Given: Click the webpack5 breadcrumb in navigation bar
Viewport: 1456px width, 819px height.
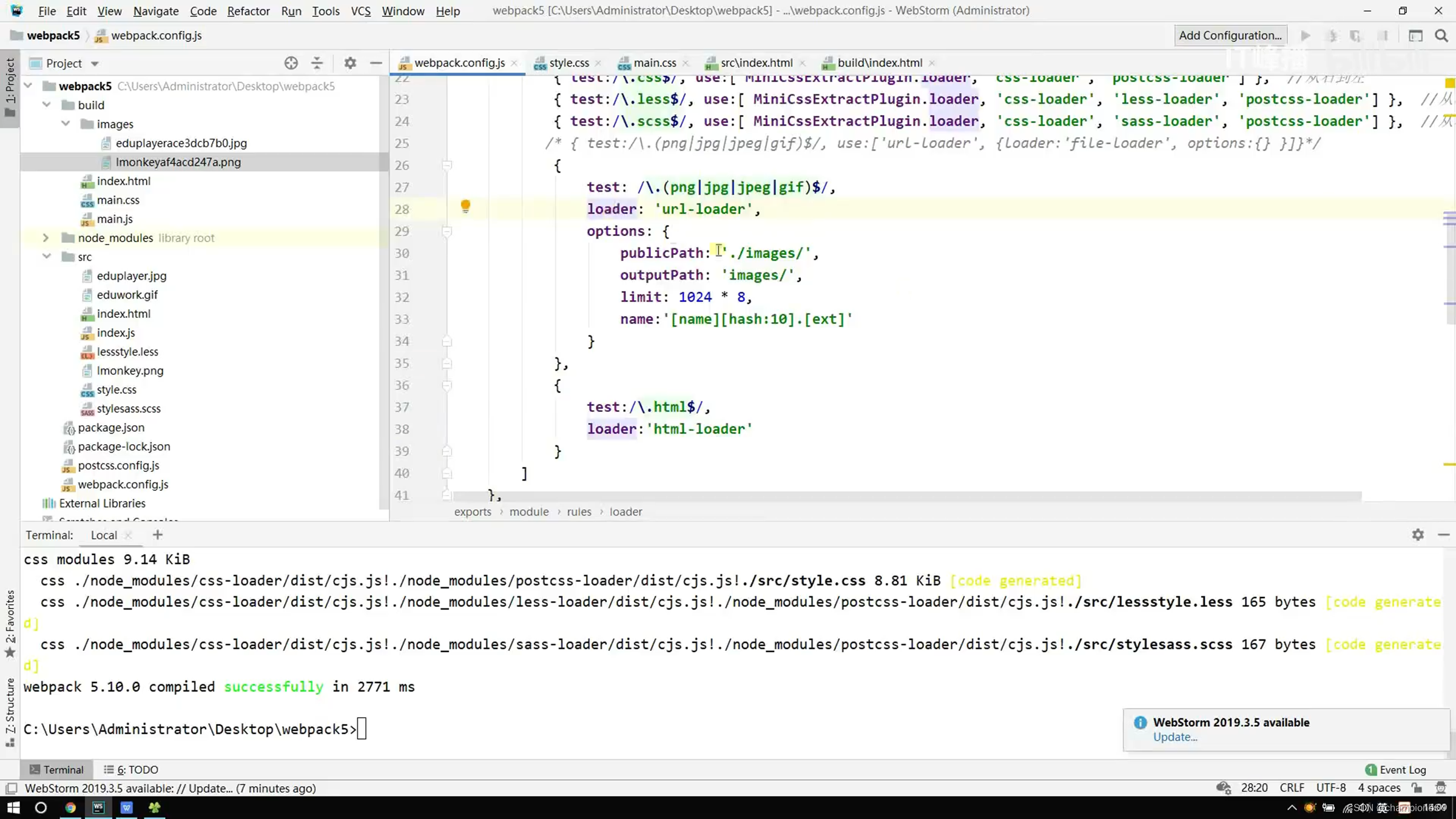Looking at the screenshot, I should pyautogui.click(x=53, y=35).
